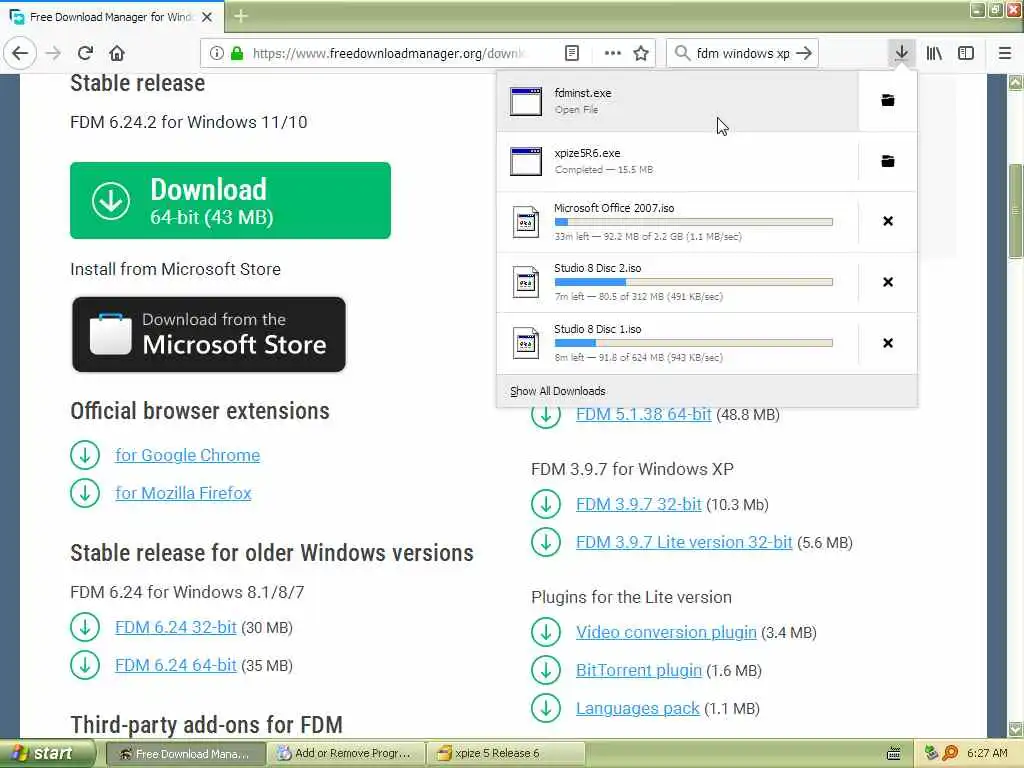Download FDM 6.24 32-bit
The image size is (1024, 768).
pos(176,628)
